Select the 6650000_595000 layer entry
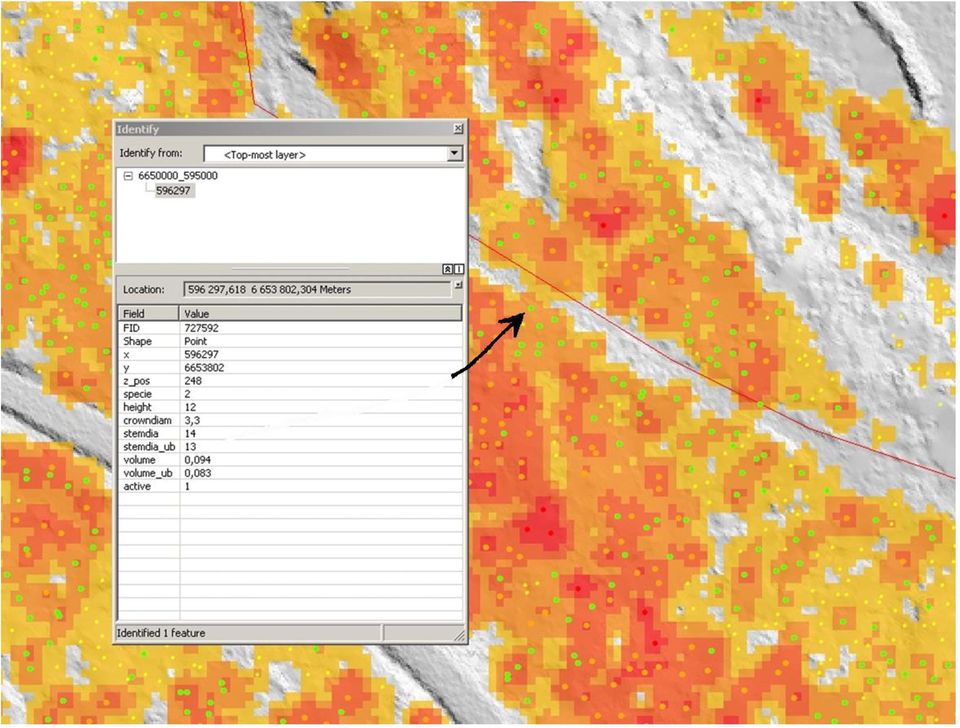This screenshot has width=960, height=728. (x=178, y=176)
